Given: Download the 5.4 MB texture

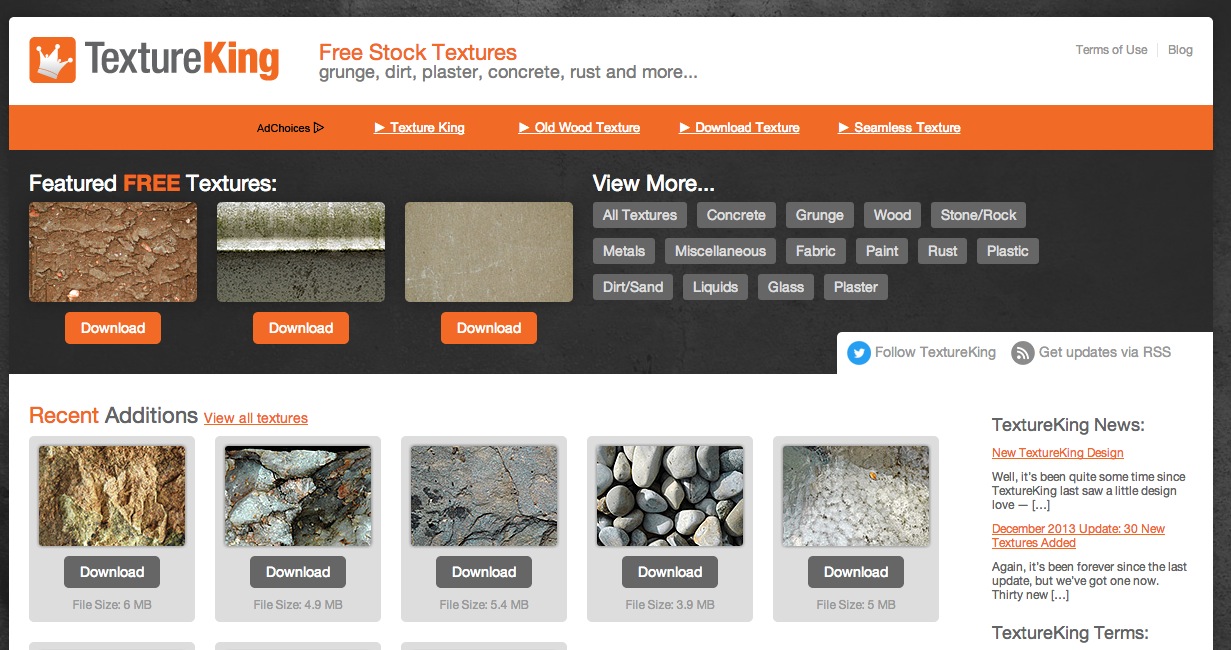Looking at the screenshot, I should (x=484, y=572).
